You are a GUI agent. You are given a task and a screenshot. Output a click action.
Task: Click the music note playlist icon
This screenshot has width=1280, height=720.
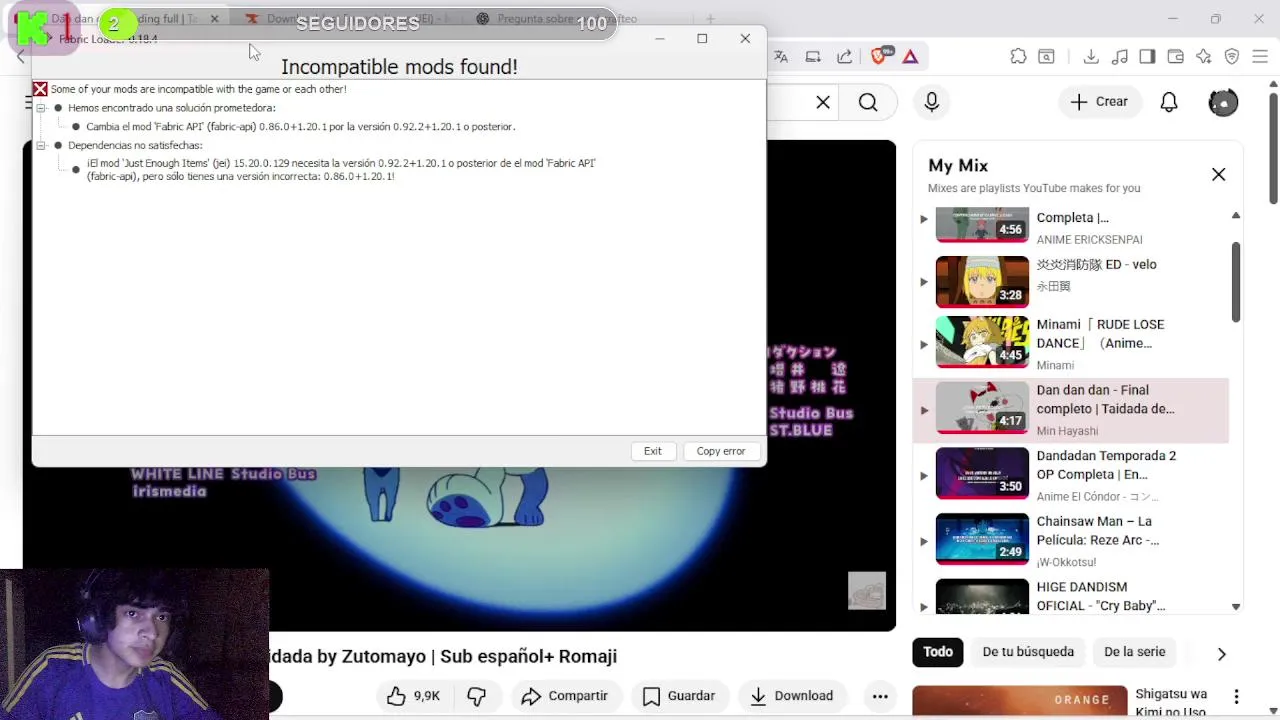(1120, 57)
